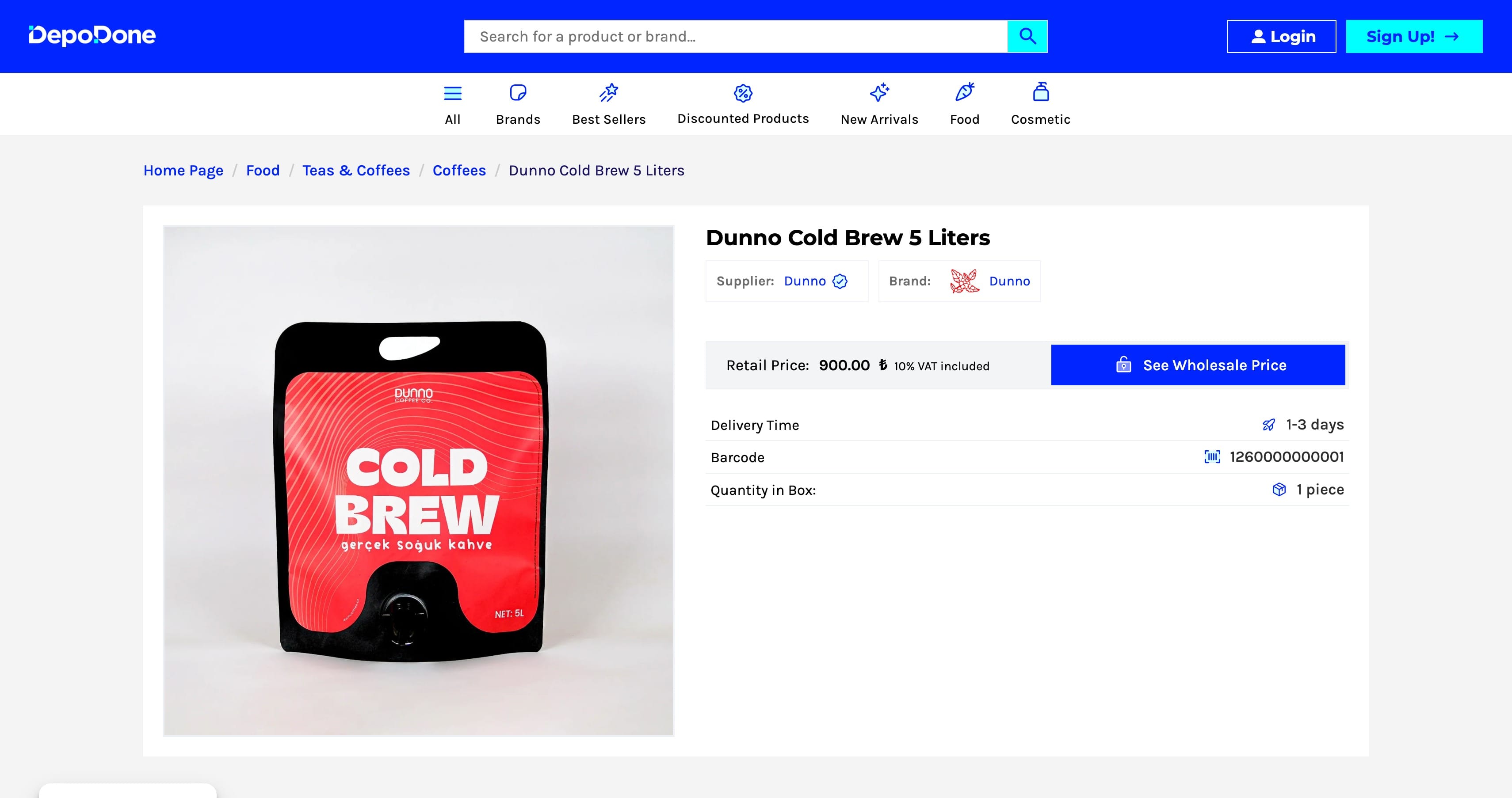Image resolution: width=1512 pixels, height=798 pixels.
Task: Click the New Arrivals sparkle icon
Action: pos(878,93)
